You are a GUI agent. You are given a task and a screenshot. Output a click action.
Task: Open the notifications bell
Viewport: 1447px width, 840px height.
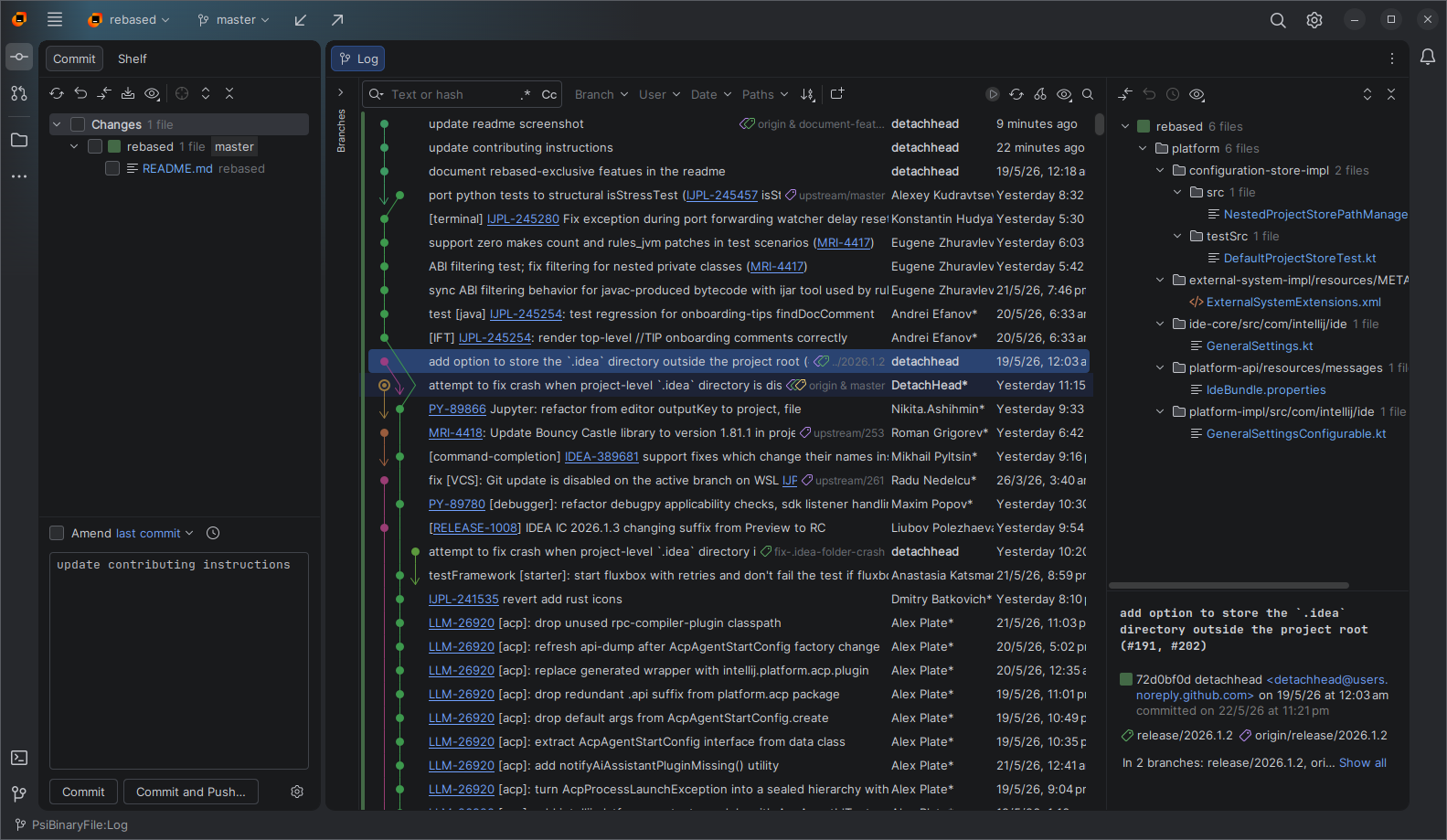[1428, 57]
